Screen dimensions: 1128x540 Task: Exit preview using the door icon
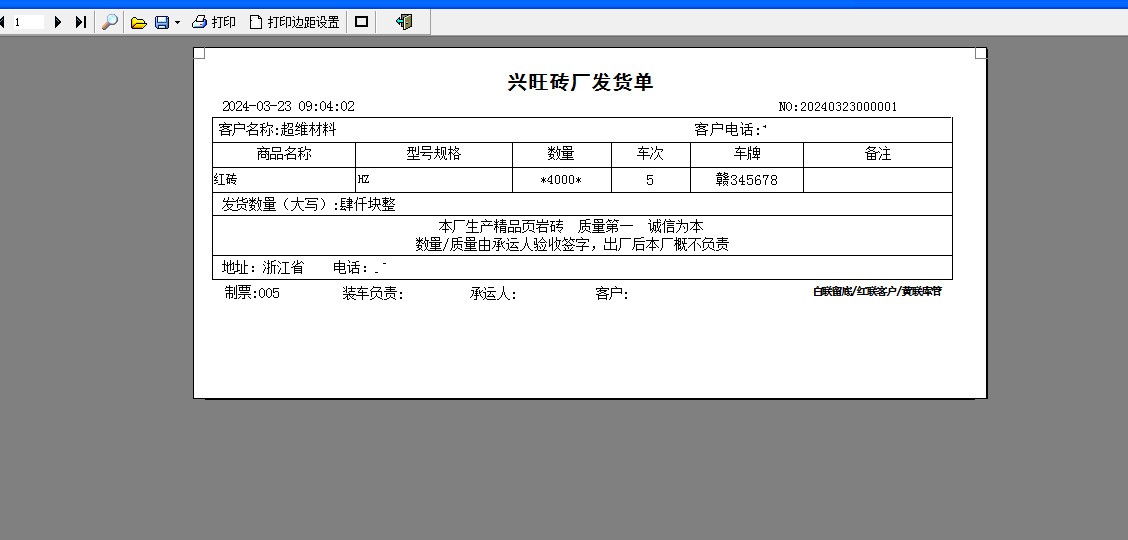(x=404, y=22)
